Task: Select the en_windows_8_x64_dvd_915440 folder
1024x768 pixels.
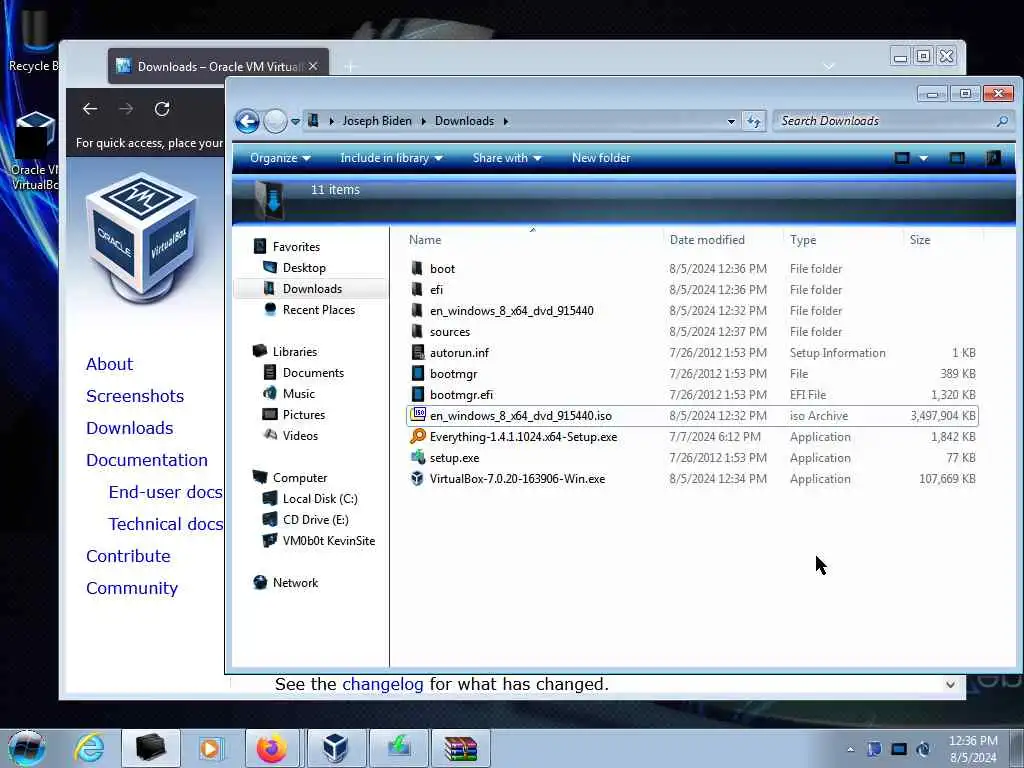Action: [x=692, y=310]
